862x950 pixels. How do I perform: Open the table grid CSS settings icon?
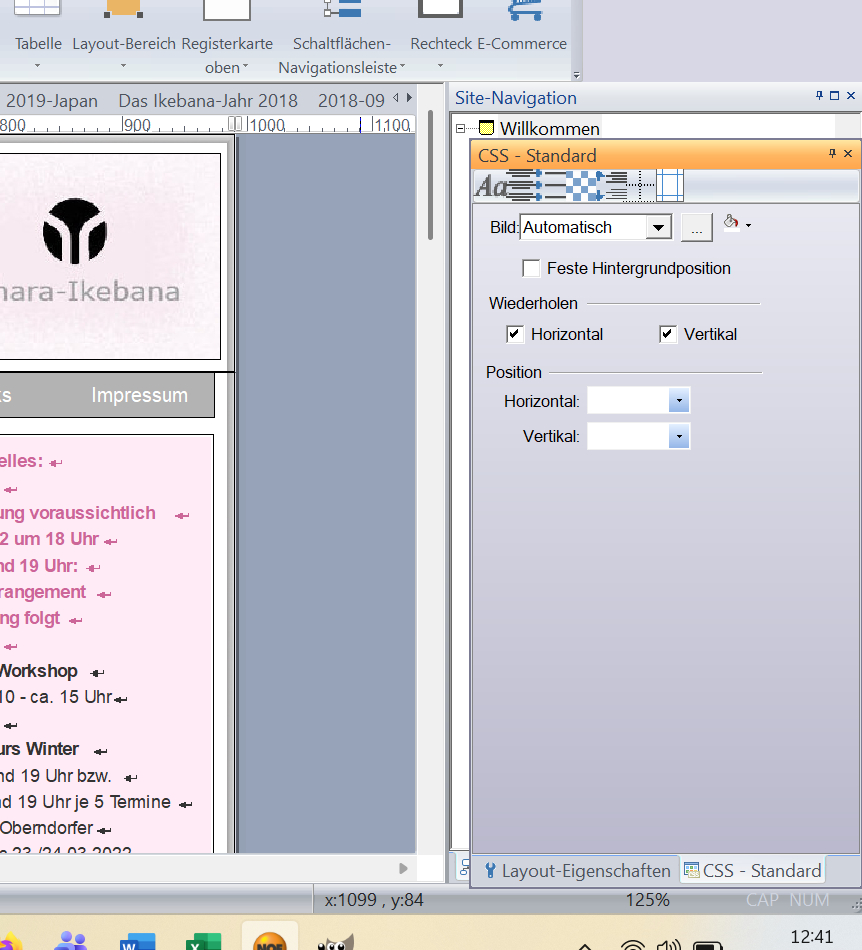click(x=669, y=186)
